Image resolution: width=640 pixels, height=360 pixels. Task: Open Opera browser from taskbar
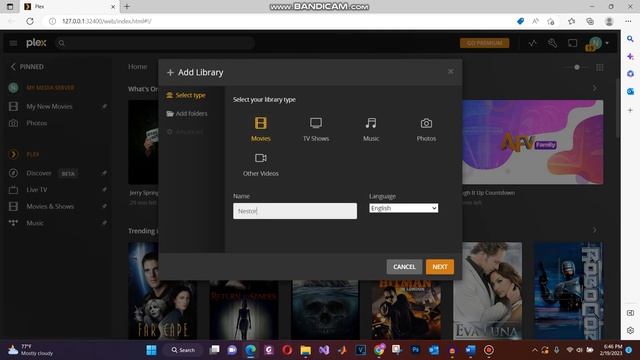(x=287, y=350)
